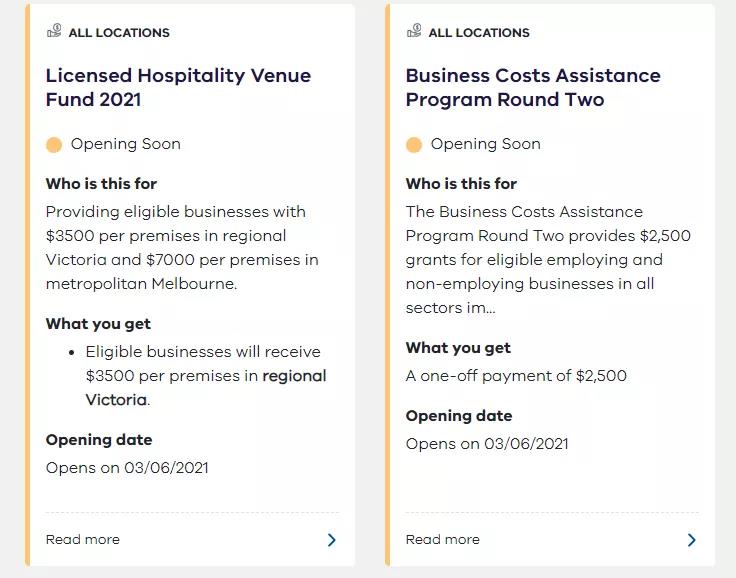Screen dimensions: 736x578
Task: Click orange status dot on Business Costs card
Action: [x=414, y=145]
